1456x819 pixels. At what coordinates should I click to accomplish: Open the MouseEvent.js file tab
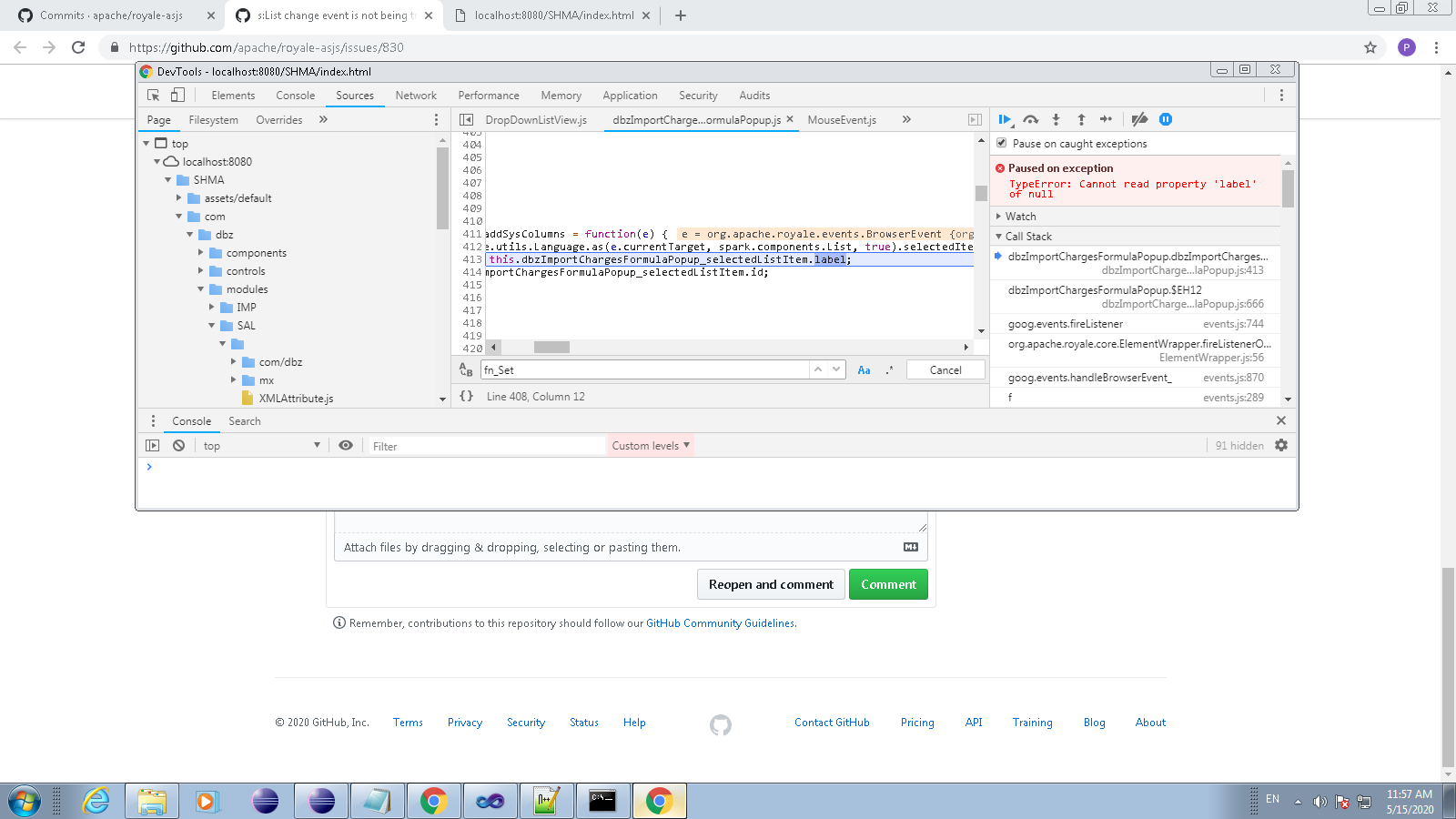[842, 119]
